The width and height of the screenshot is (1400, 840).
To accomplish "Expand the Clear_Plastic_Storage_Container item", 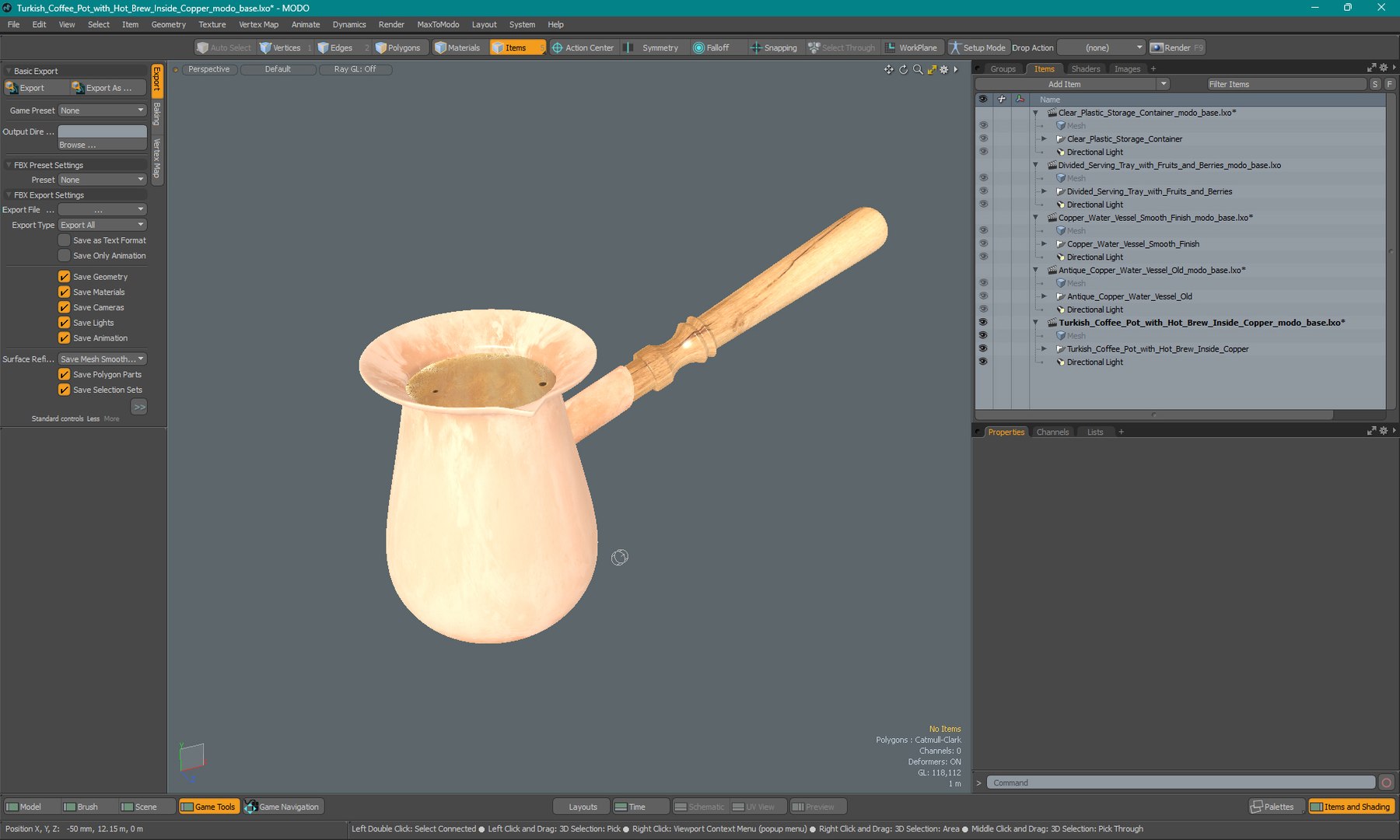I will click(x=1044, y=139).
